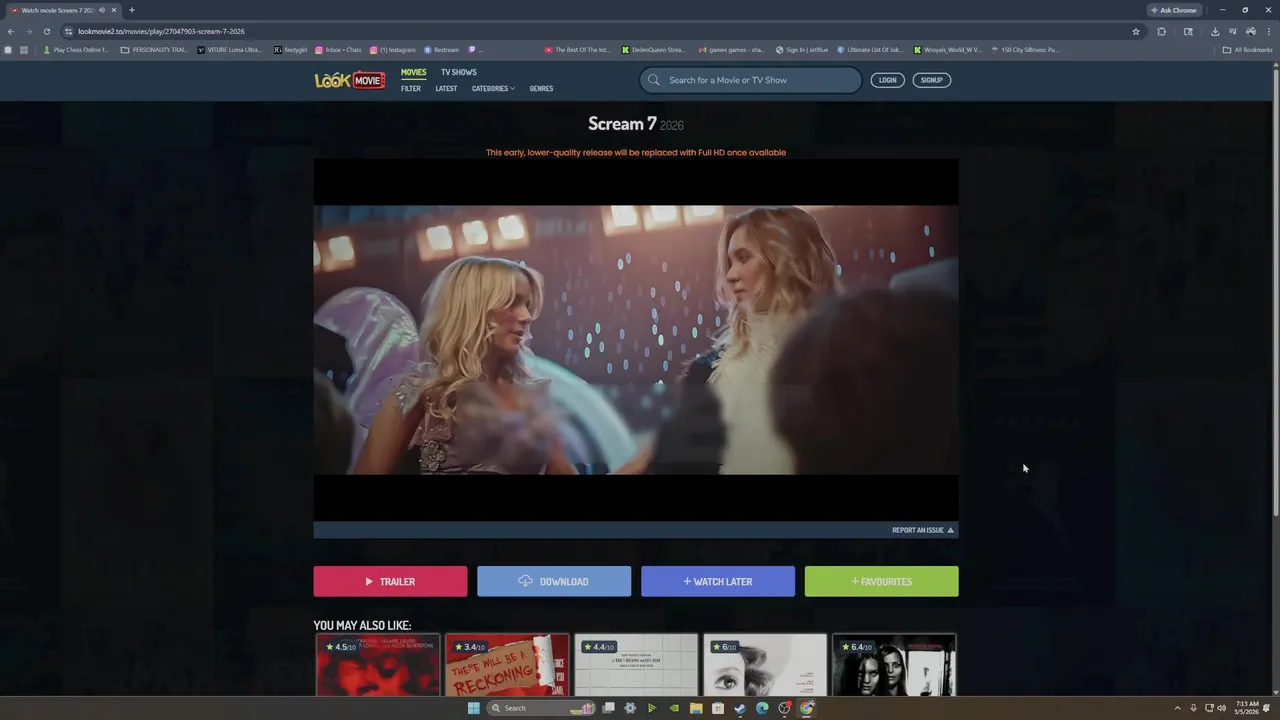Click the Download button
The height and width of the screenshot is (720, 1280).
click(554, 581)
